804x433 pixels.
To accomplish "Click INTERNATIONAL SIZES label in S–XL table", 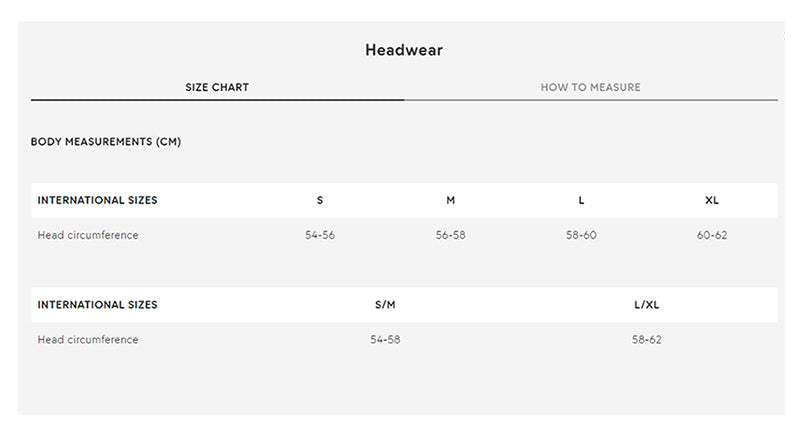I will tap(97, 200).
